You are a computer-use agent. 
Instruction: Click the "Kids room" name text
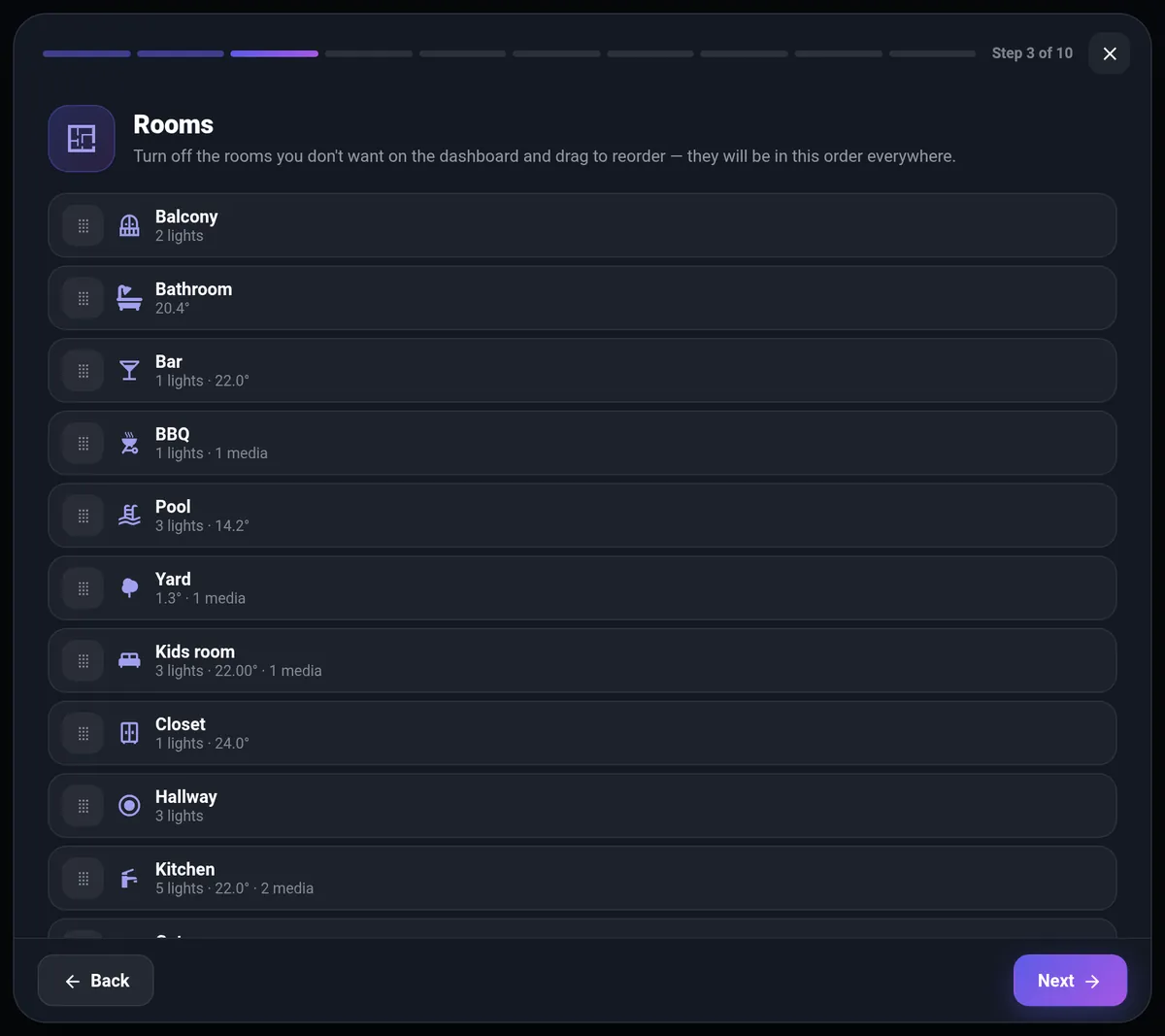pyautogui.click(x=195, y=652)
